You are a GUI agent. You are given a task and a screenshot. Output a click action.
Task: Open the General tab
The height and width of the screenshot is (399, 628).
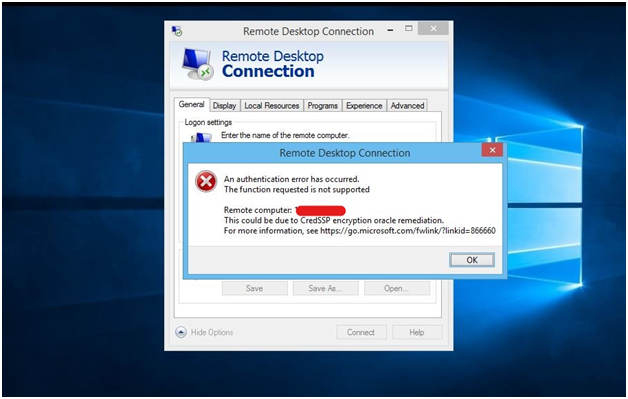(191, 105)
